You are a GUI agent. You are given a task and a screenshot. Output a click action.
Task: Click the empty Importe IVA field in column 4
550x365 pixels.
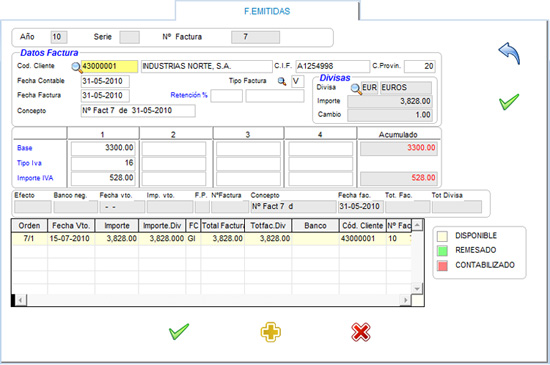[321, 178]
